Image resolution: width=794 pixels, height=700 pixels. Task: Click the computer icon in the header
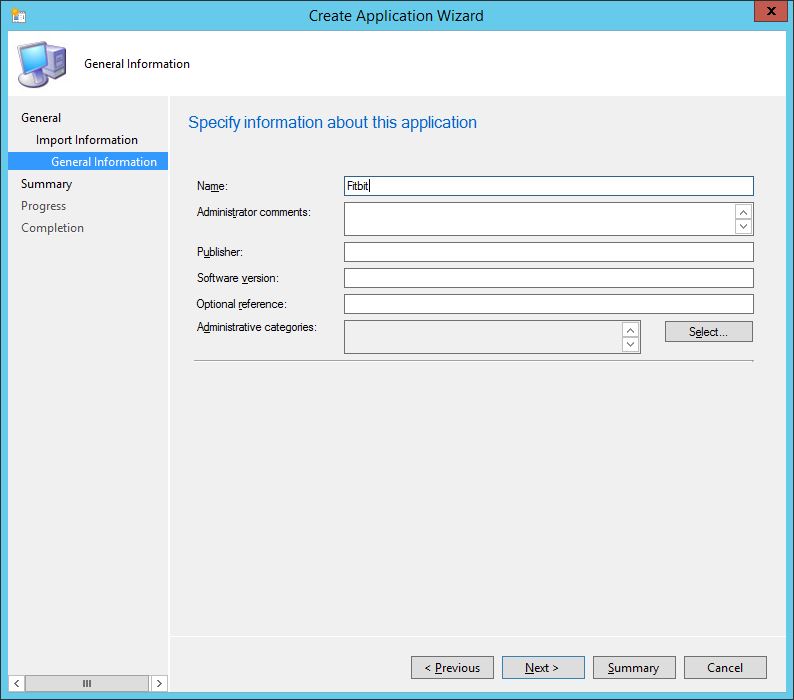(x=42, y=64)
